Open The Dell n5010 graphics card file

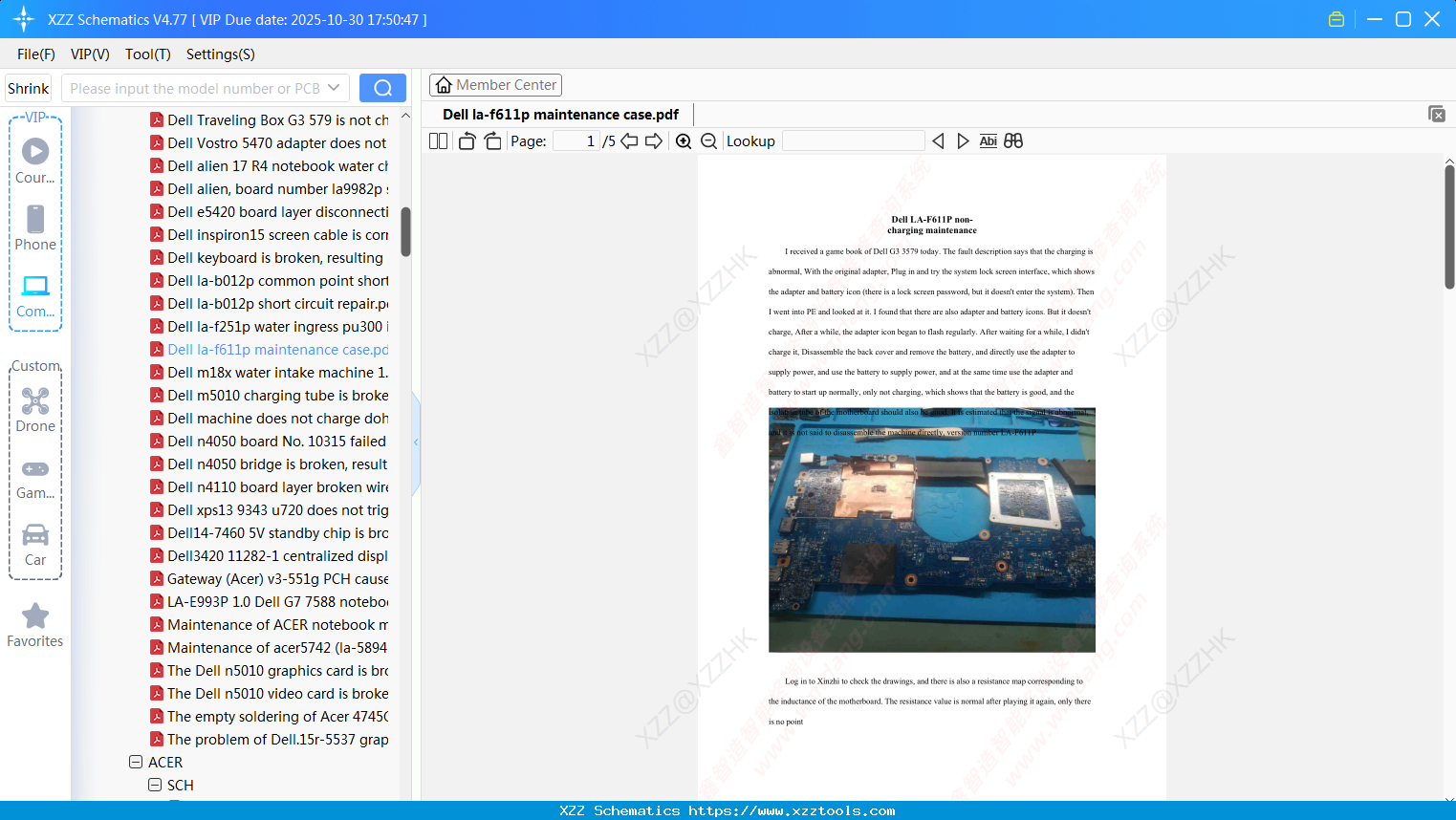tap(270, 671)
